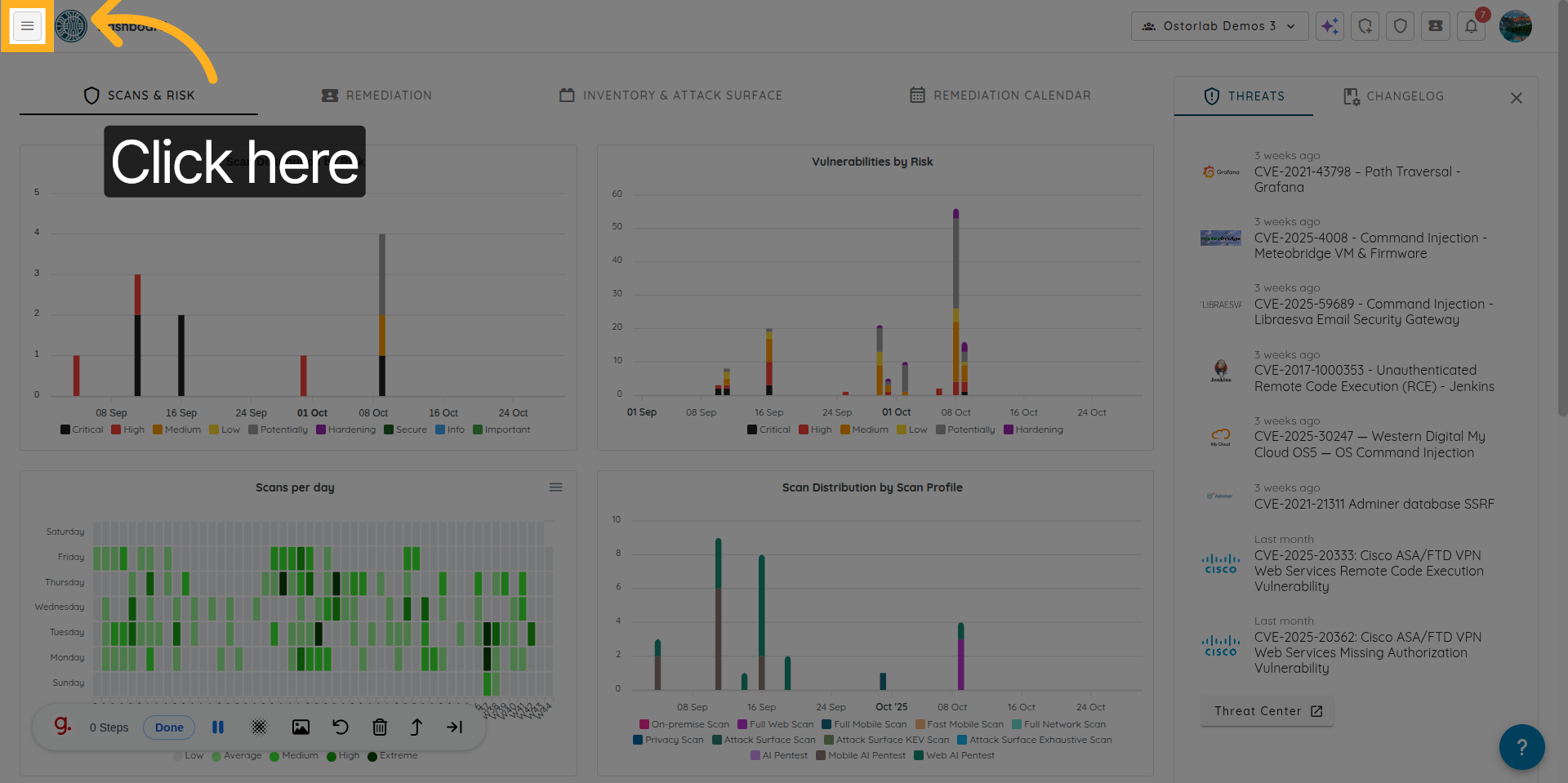Screen dimensions: 1568x783
Task: Toggle Full Web Scan legend series
Action: [775, 724]
